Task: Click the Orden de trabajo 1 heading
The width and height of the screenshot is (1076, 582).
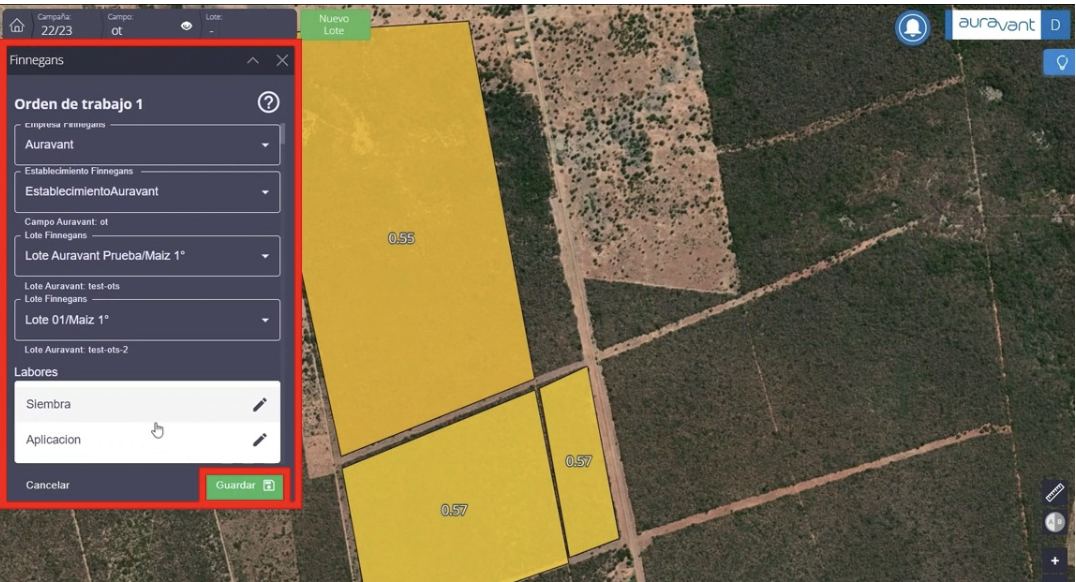Action: pyautogui.click(x=78, y=104)
